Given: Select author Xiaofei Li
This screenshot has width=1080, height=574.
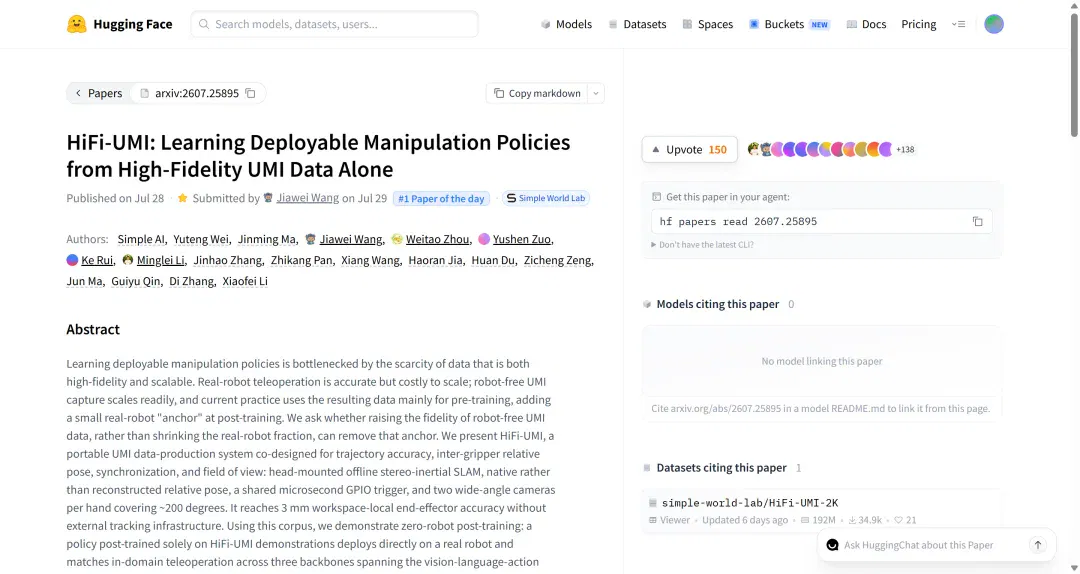Looking at the screenshot, I should click(x=245, y=280).
